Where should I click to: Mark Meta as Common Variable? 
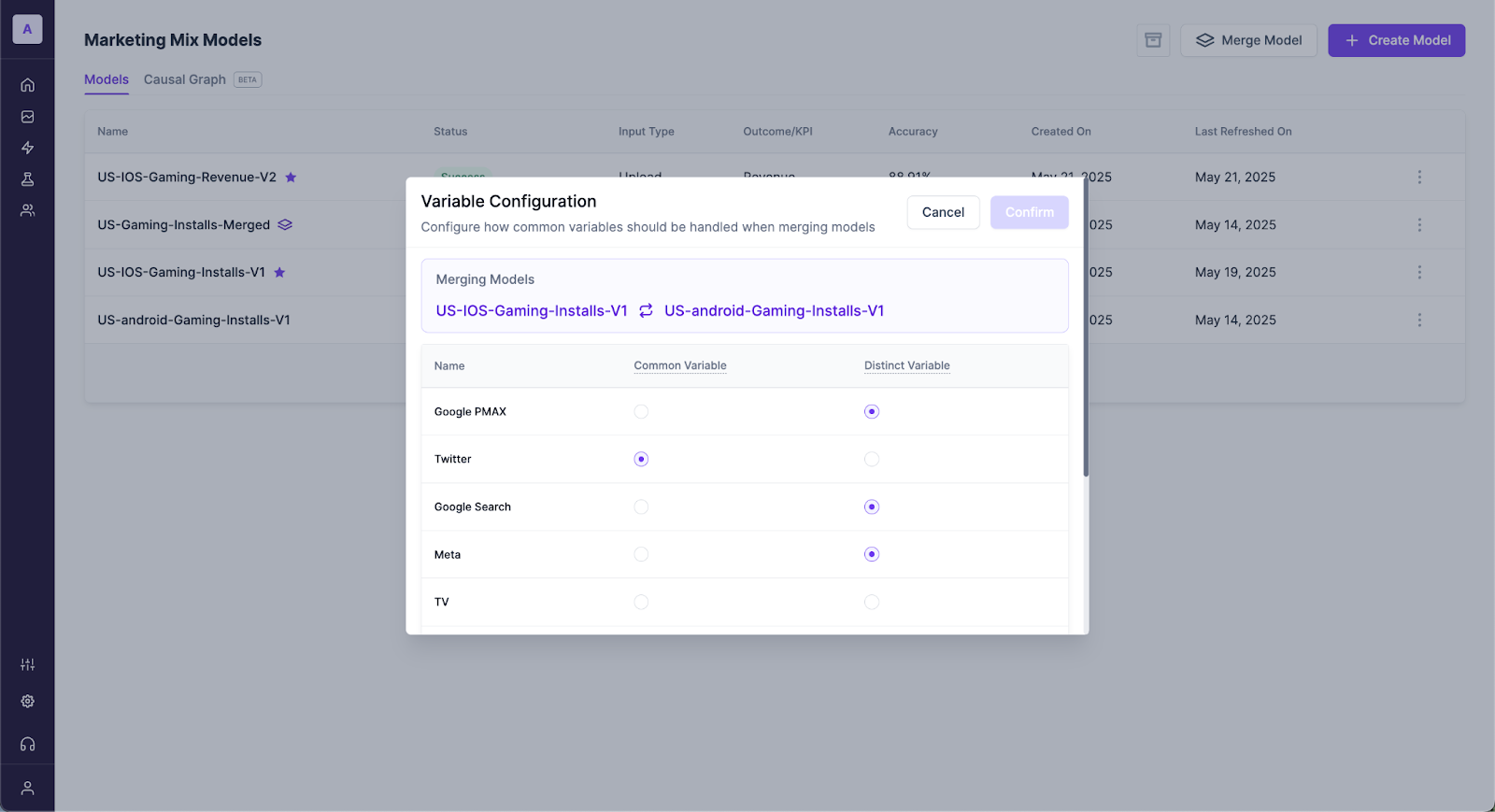click(x=641, y=555)
